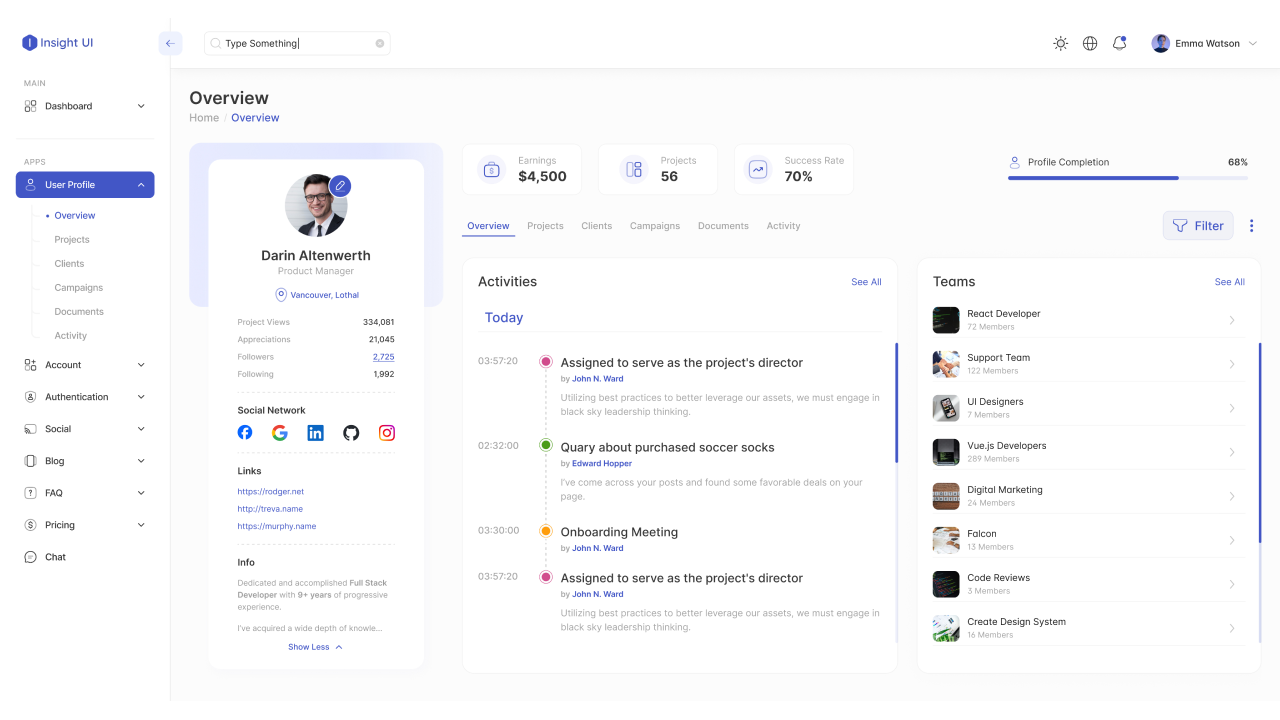Switch display theme using the sun icon

(1060, 43)
